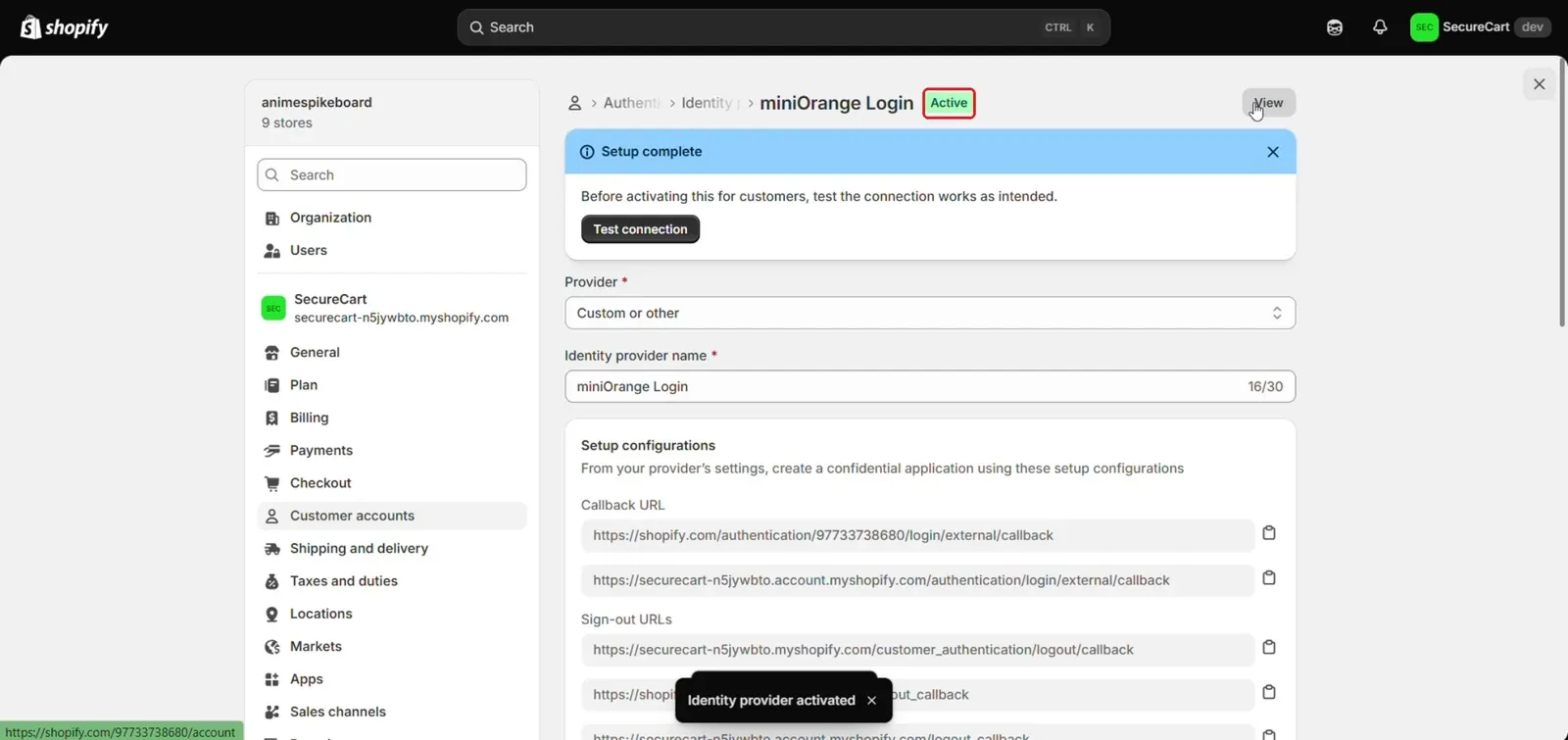Open the Sidekick assistant icon
Viewport: 1568px width, 740px height.
click(x=1334, y=27)
